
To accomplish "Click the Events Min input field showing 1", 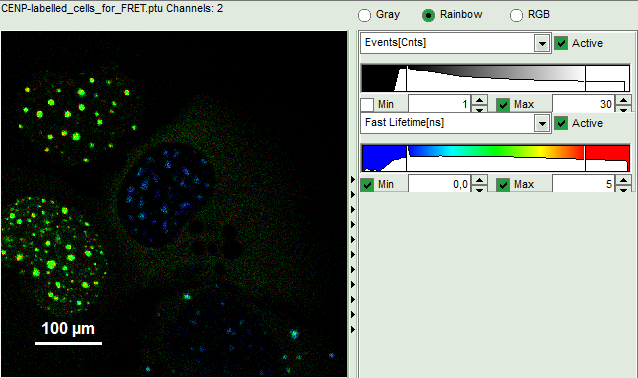I will [x=439, y=104].
